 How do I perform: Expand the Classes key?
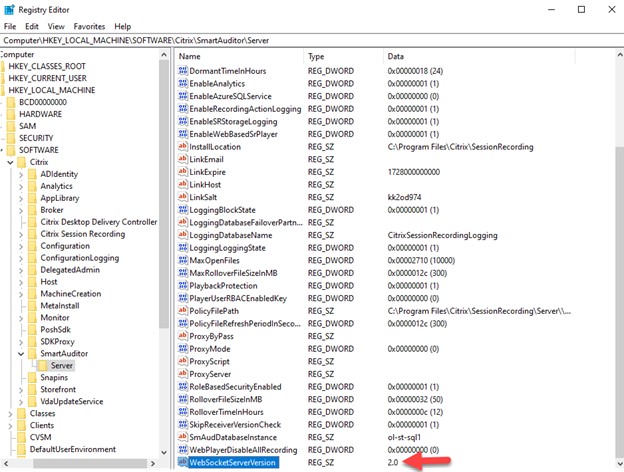(x=10, y=413)
